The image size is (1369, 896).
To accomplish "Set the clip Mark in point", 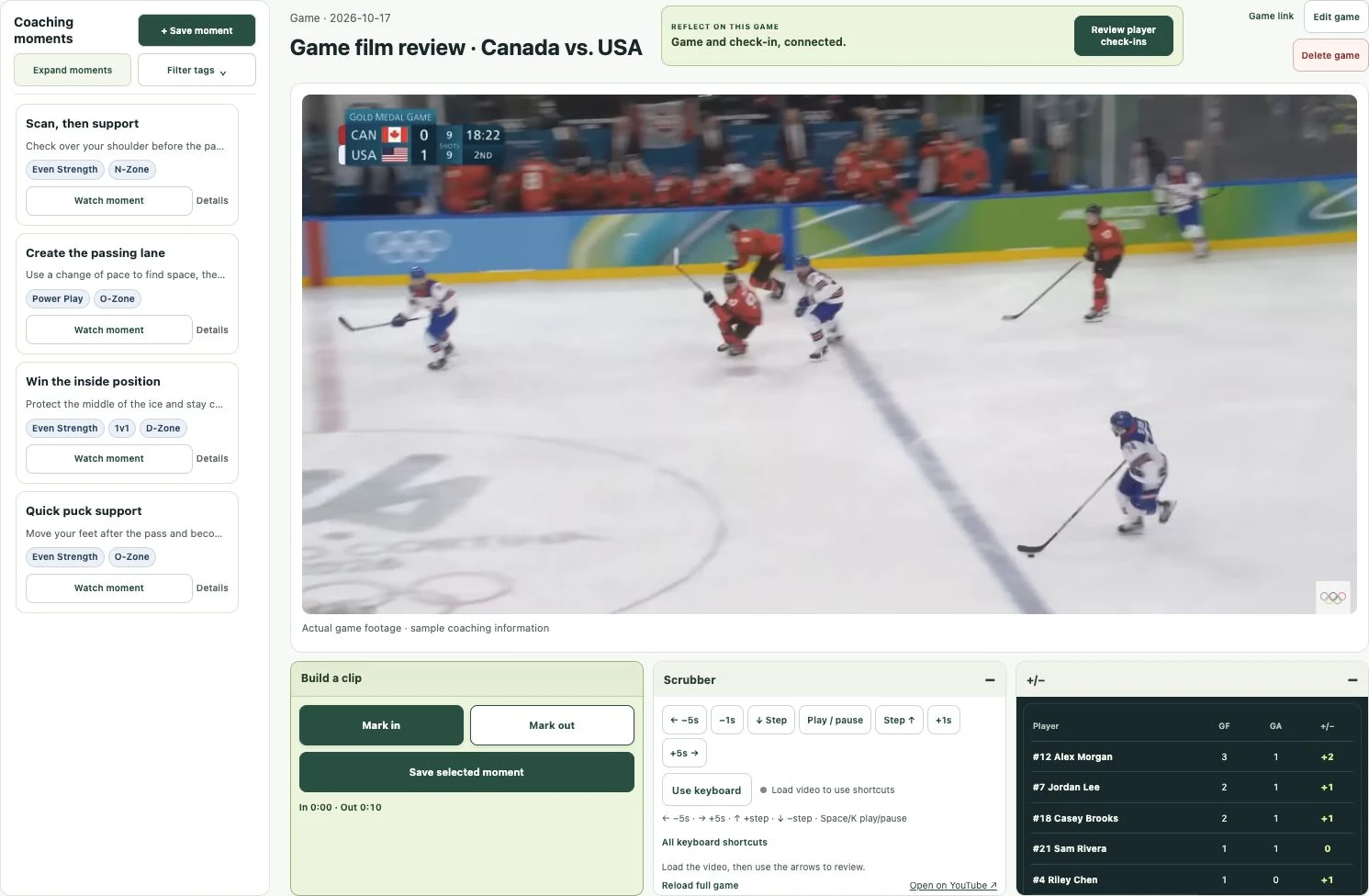I will (381, 725).
